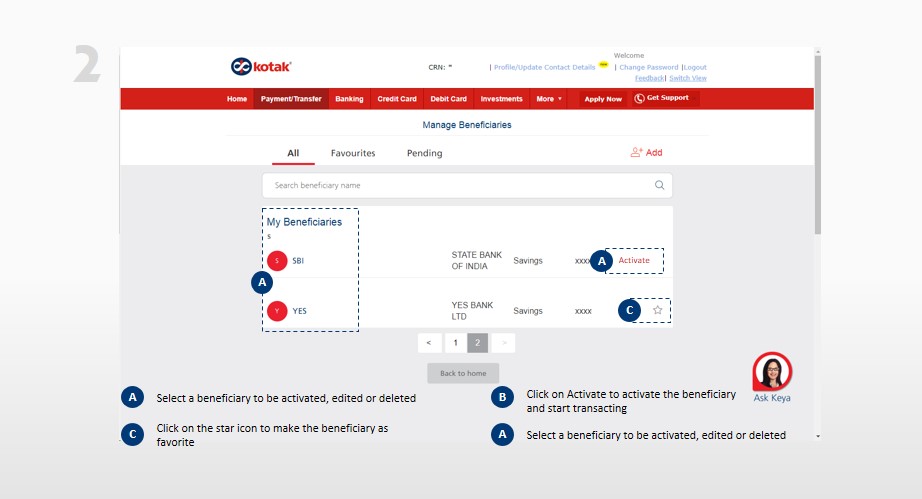922x499 pixels.
Task: Switch to the Favourites tab
Action: (x=353, y=153)
